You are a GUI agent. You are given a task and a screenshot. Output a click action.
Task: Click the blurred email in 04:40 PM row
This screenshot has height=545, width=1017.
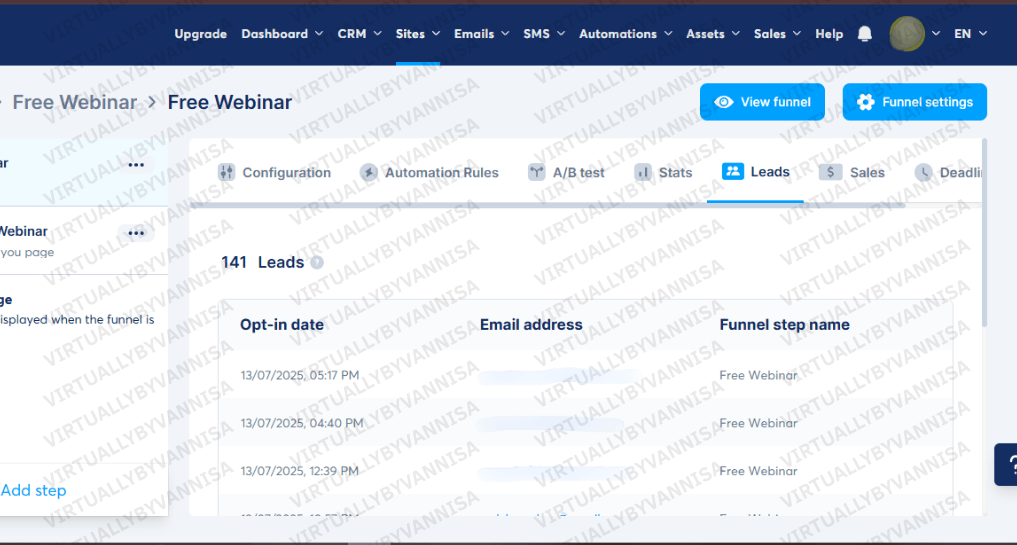(551, 424)
